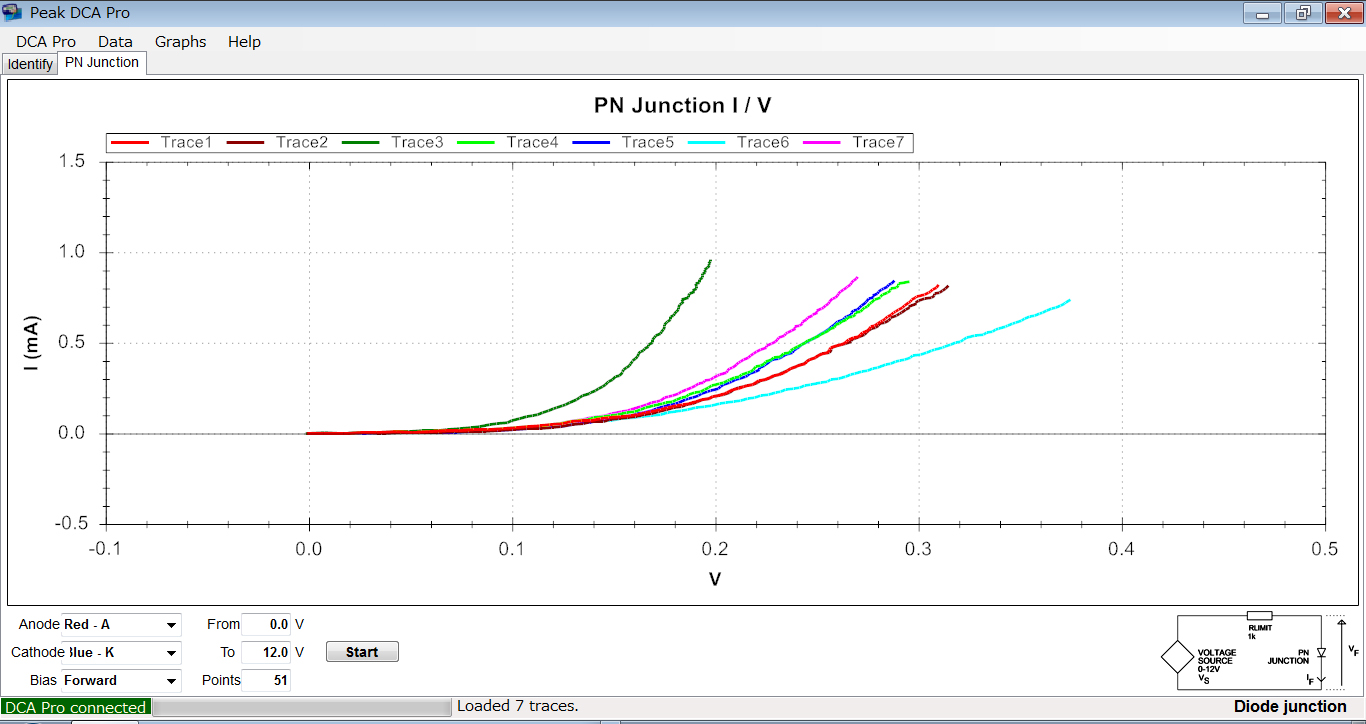
Task: Open the Graphs menu
Action: (x=180, y=42)
